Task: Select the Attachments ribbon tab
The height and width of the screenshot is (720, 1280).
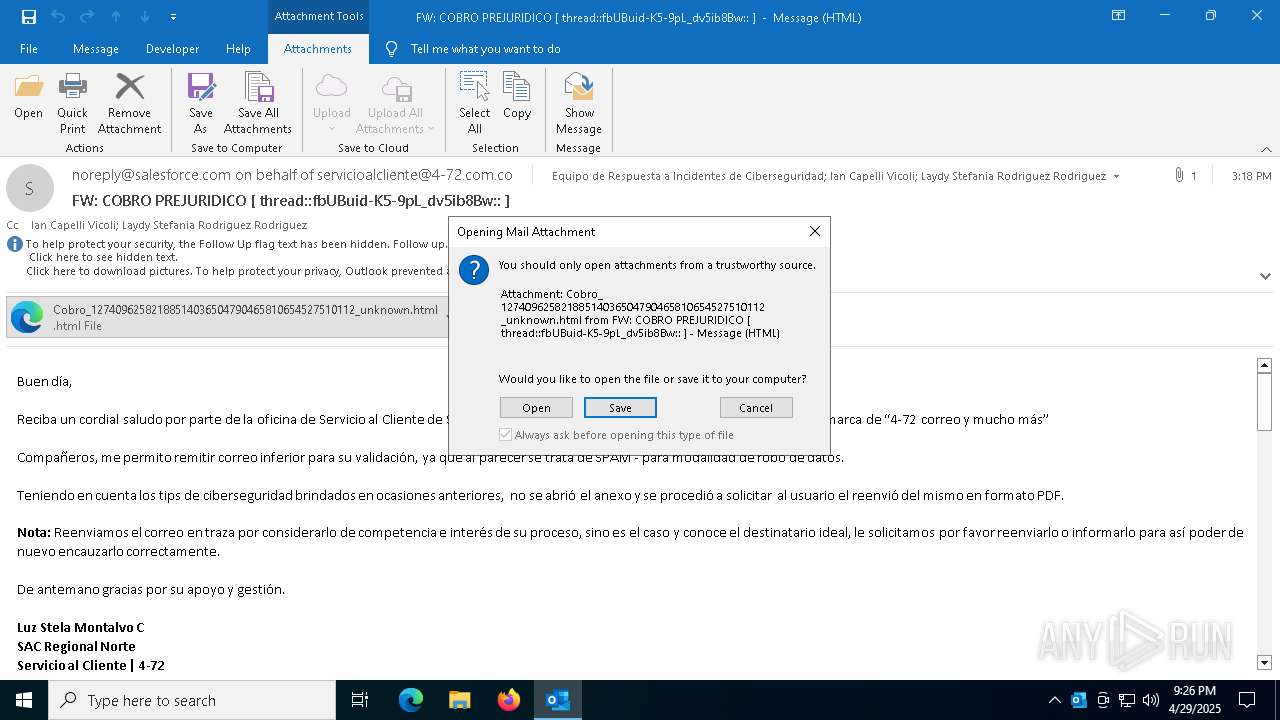Action: [318, 49]
